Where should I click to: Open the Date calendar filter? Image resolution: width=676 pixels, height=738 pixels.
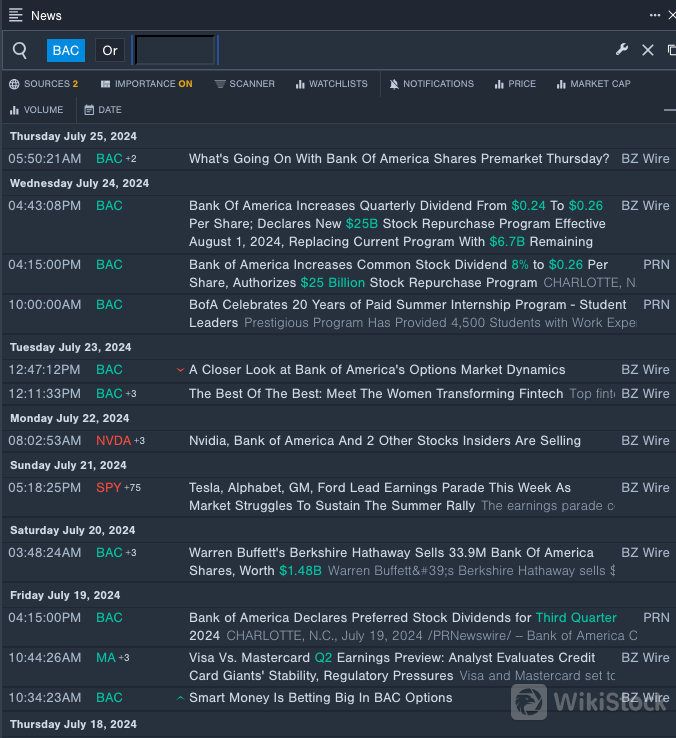[103, 110]
